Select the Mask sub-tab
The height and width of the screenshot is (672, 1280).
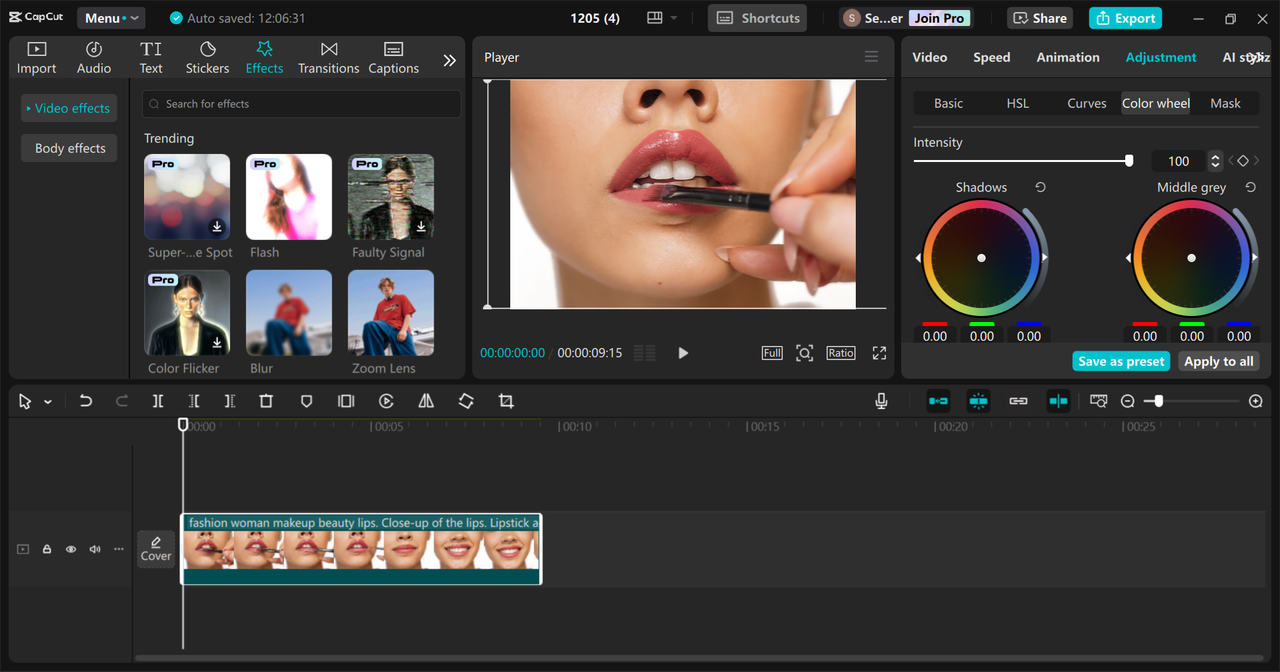point(1225,103)
